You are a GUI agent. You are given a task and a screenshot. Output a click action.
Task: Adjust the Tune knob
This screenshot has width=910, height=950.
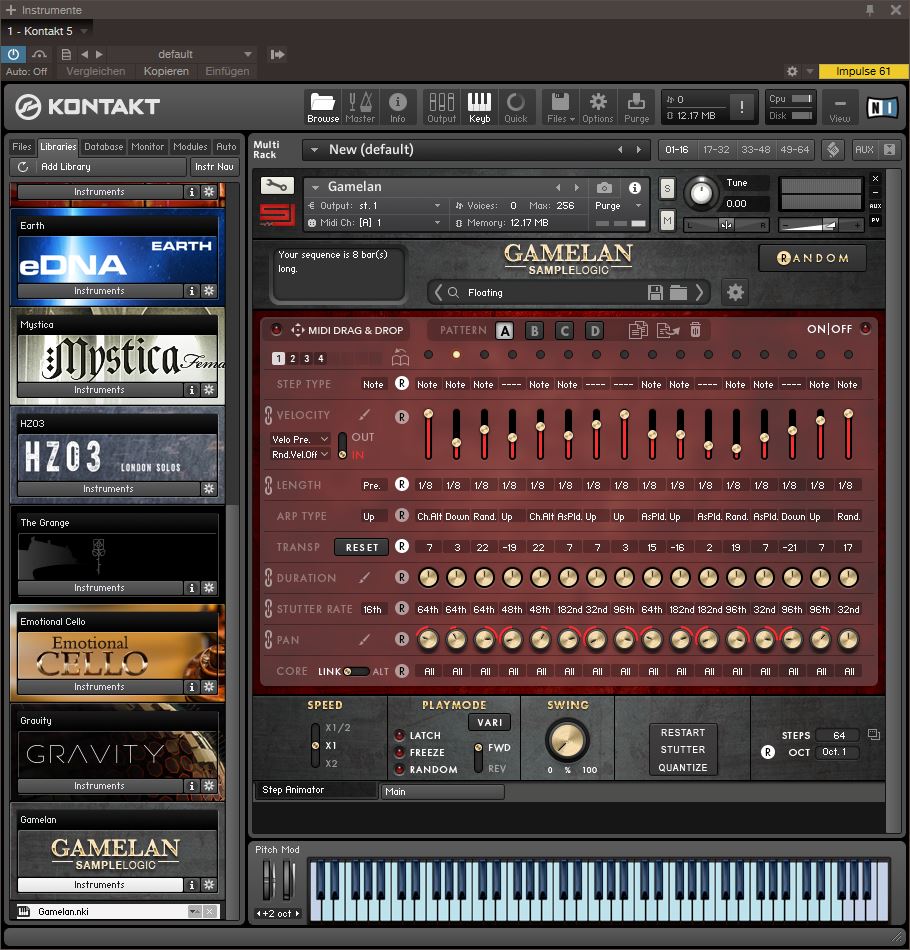click(x=701, y=193)
